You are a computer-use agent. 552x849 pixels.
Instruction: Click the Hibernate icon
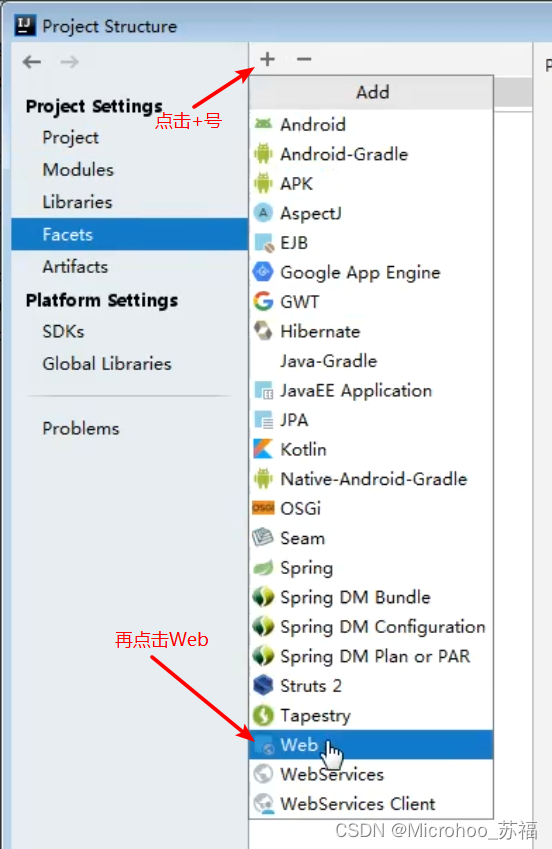click(263, 331)
